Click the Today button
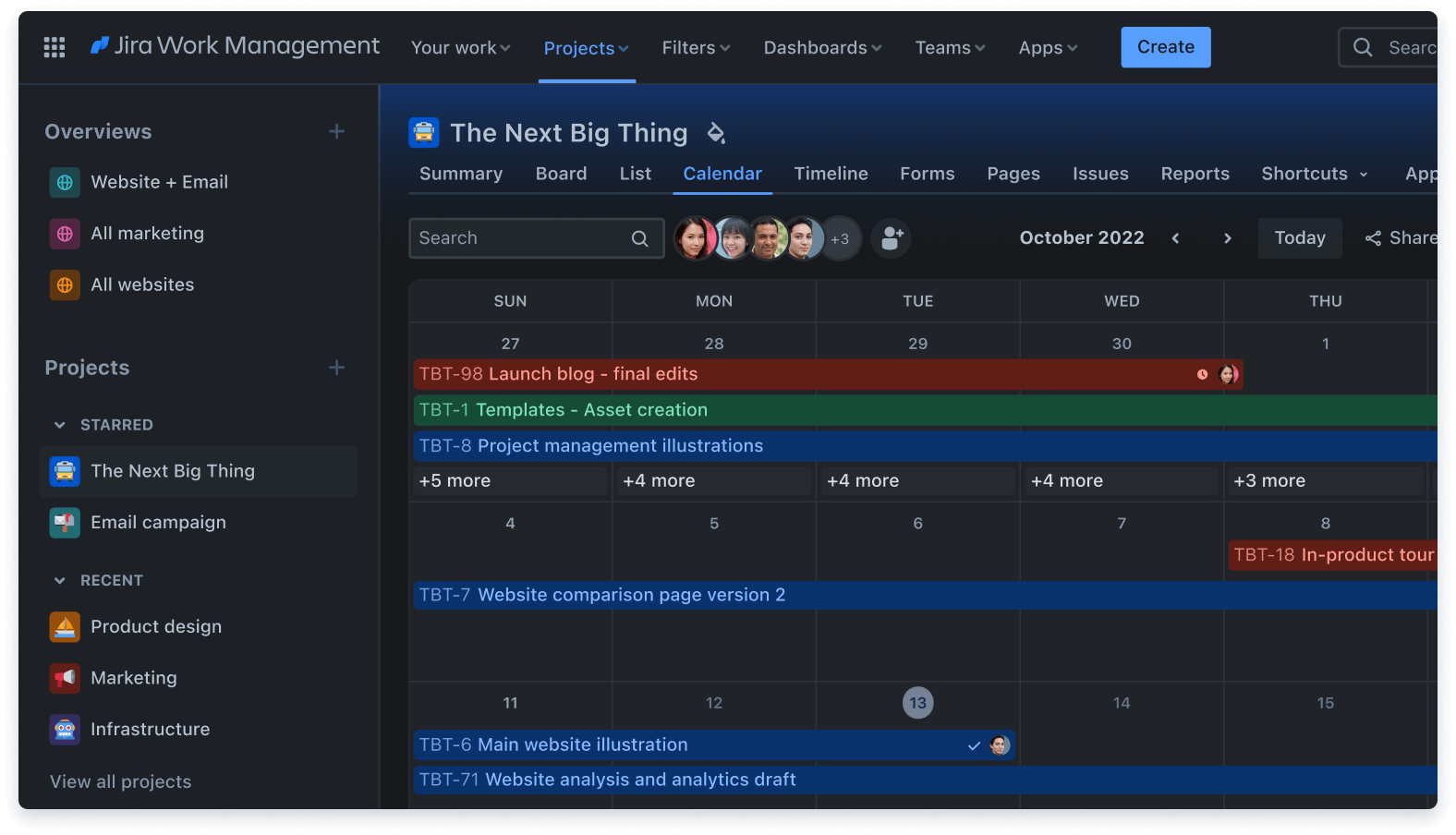 pos(1299,238)
